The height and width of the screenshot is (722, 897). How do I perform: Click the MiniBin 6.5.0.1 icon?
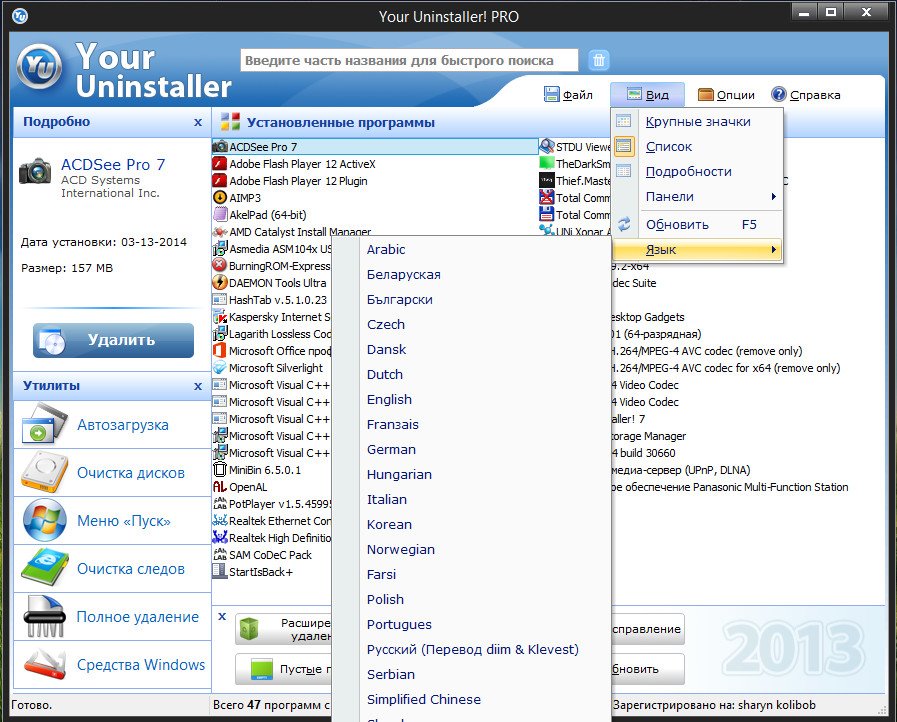click(220, 470)
